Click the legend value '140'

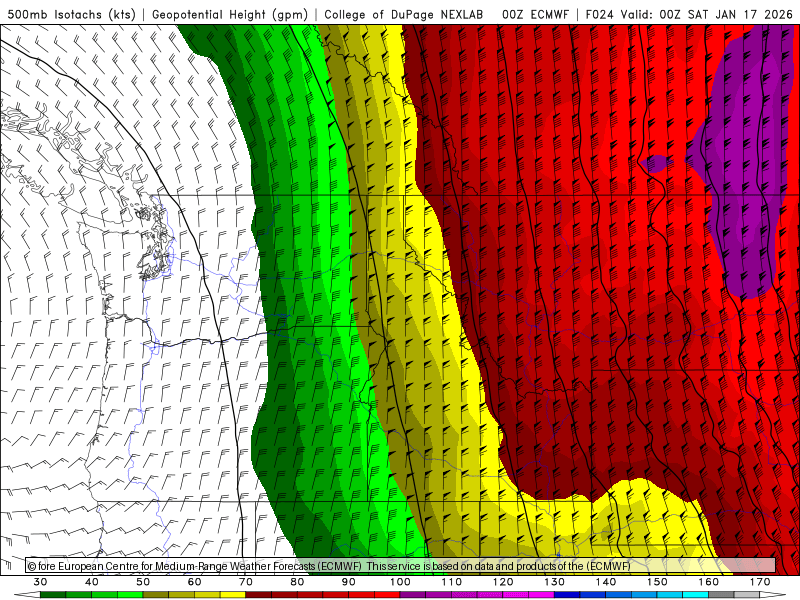point(606,582)
